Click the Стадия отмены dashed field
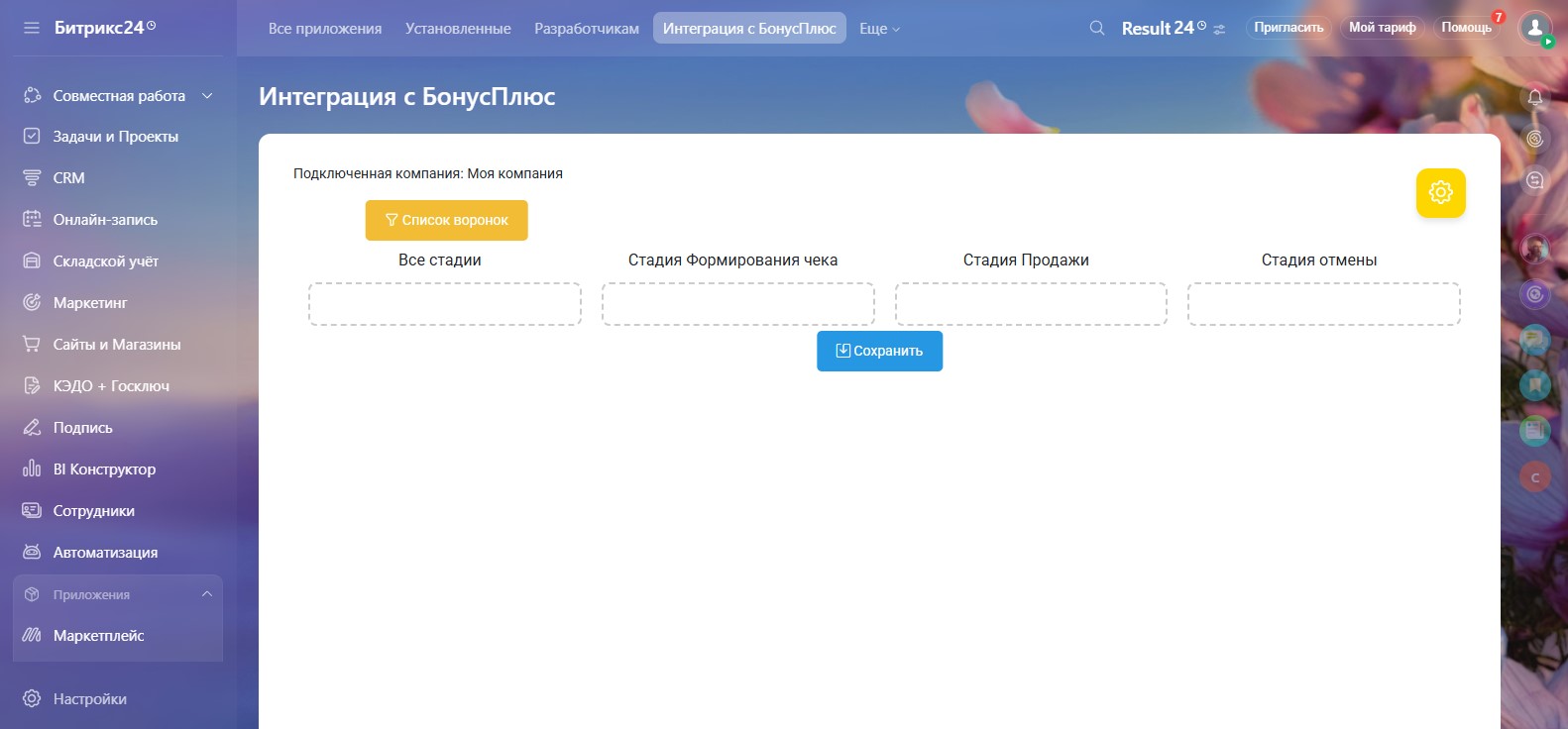 click(1324, 304)
